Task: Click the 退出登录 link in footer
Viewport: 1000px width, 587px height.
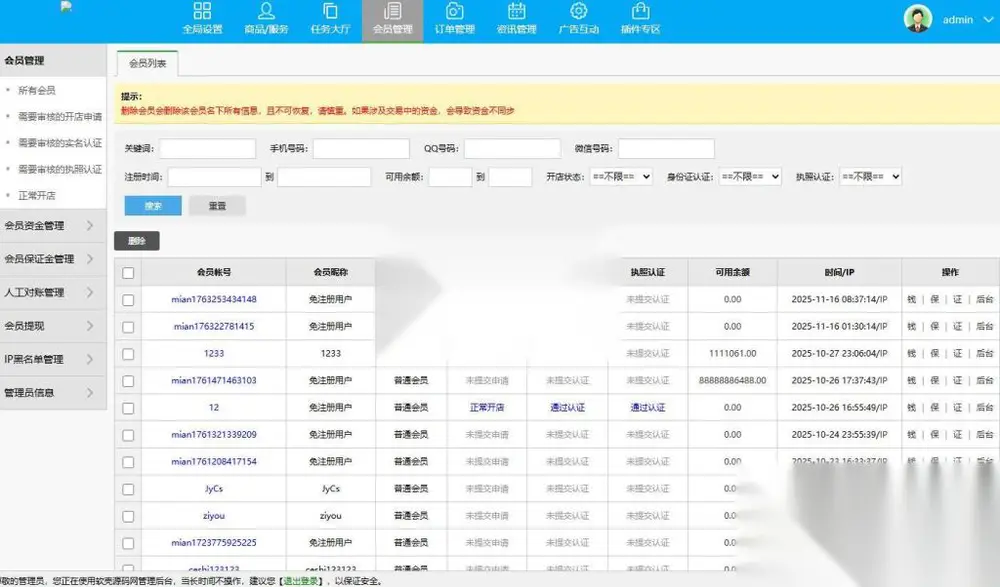Action: pyautogui.click(x=300, y=581)
